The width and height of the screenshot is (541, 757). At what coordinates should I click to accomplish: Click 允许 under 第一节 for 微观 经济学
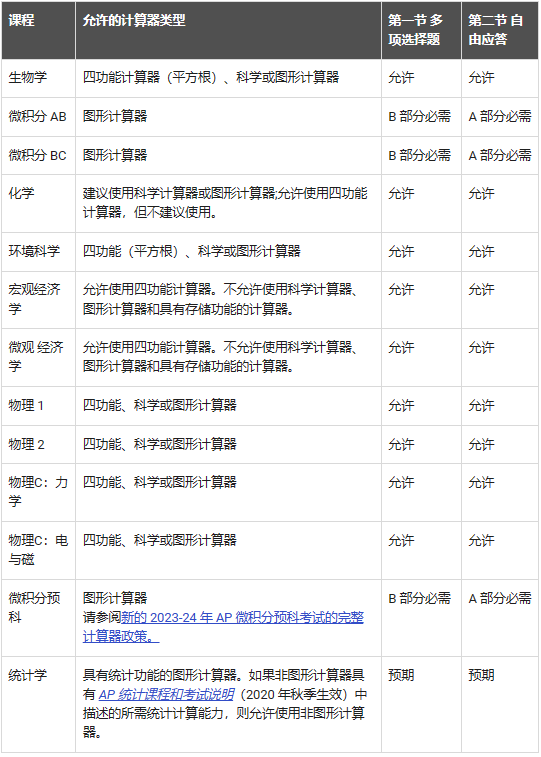(x=401, y=347)
